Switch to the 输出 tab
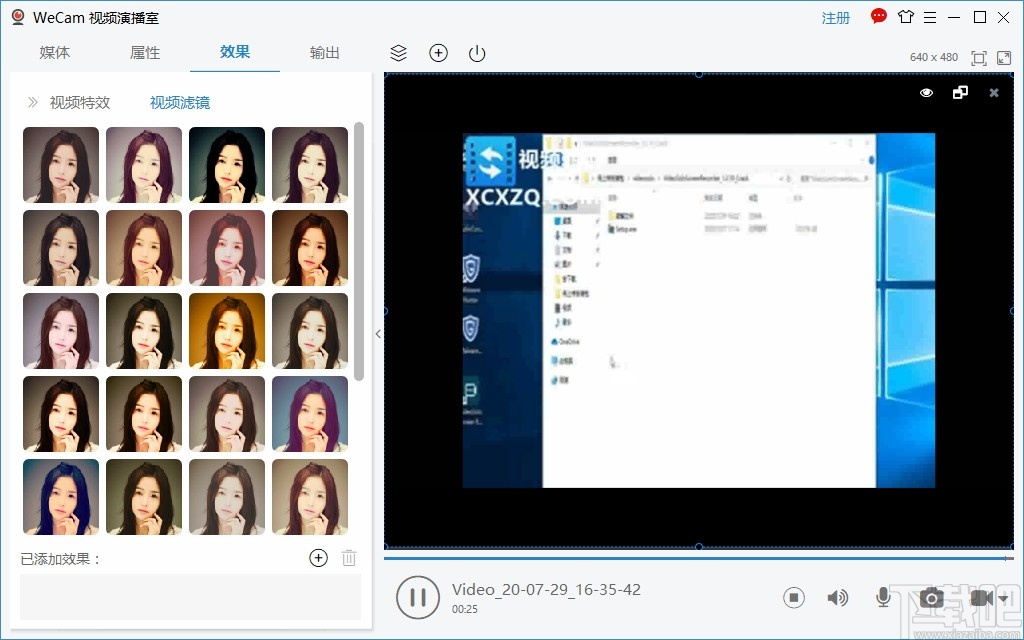 pyautogui.click(x=324, y=52)
